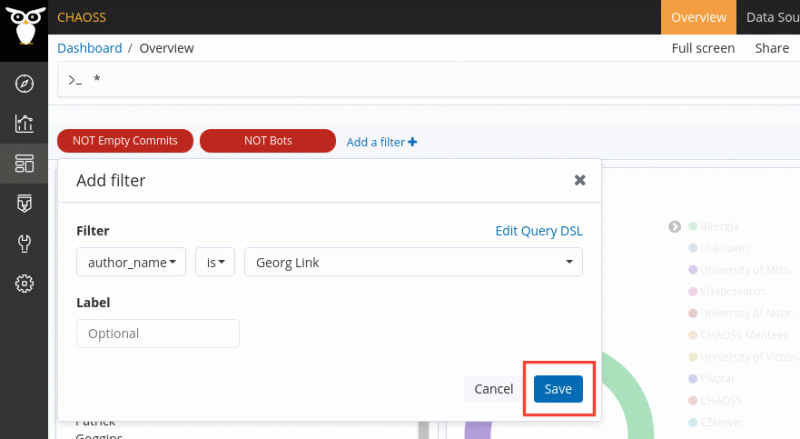This screenshot has height=439, width=800.
Task: Open the Visualize chart icon
Action: [24, 123]
